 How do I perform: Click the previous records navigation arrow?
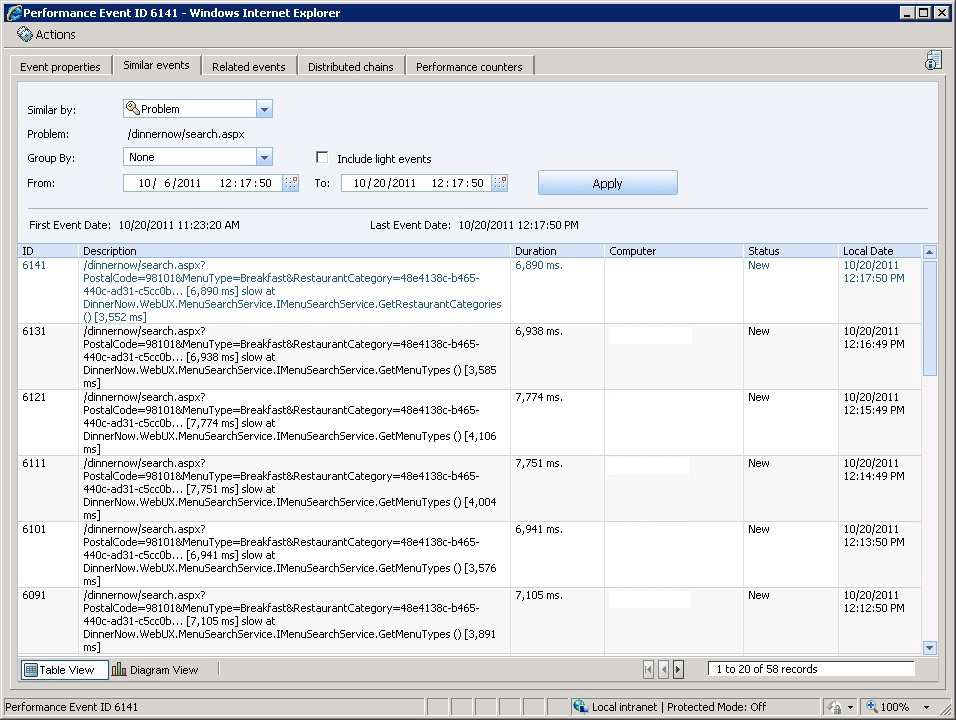[x=663, y=668]
